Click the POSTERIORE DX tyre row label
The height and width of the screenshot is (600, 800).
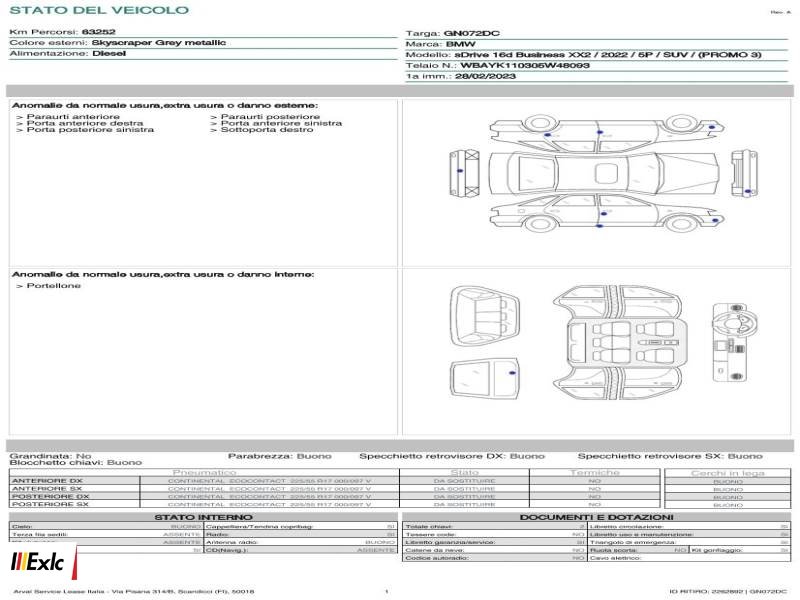point(51,496)
